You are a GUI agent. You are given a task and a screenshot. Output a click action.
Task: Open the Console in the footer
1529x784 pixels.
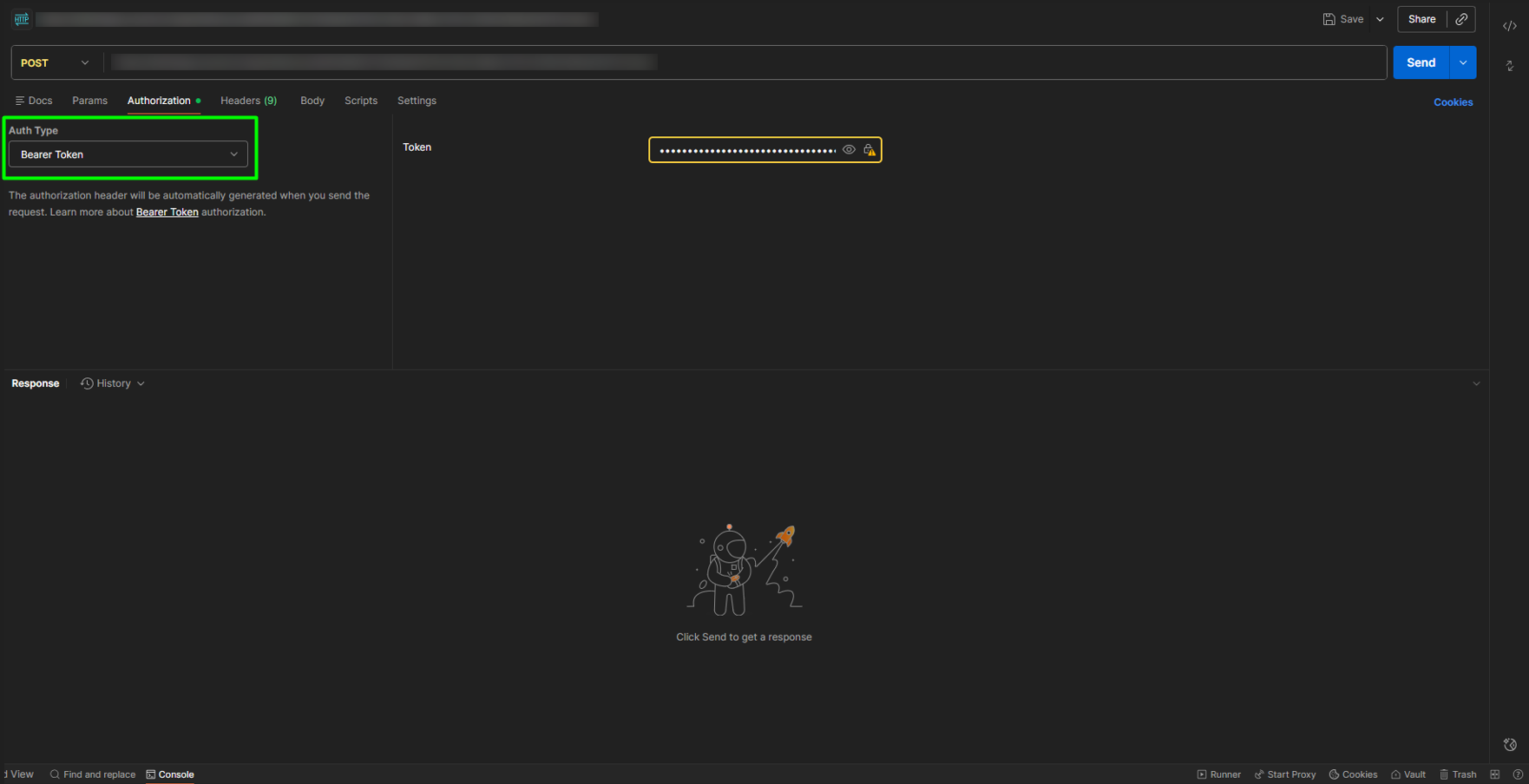point(170,774)
